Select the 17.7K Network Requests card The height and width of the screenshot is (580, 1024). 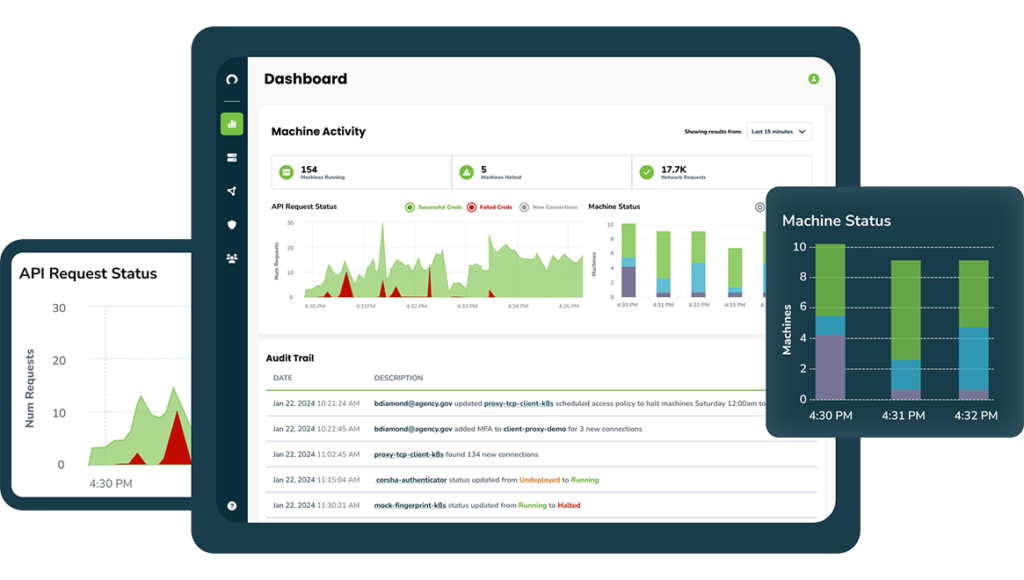coord(721,172)
